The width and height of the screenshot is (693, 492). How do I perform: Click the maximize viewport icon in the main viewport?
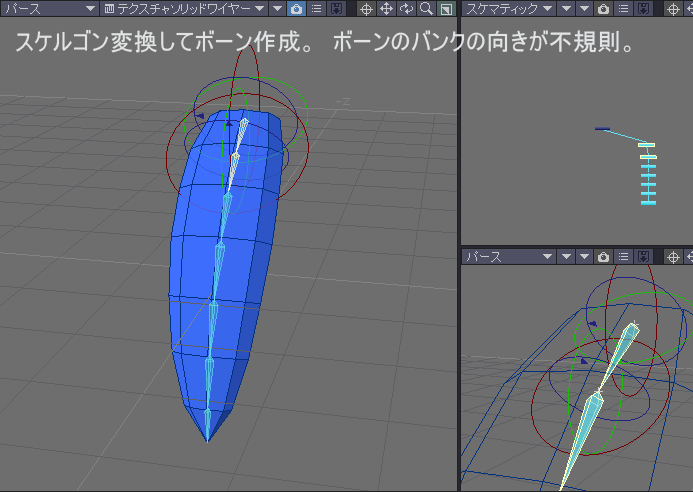click(446, 9)
